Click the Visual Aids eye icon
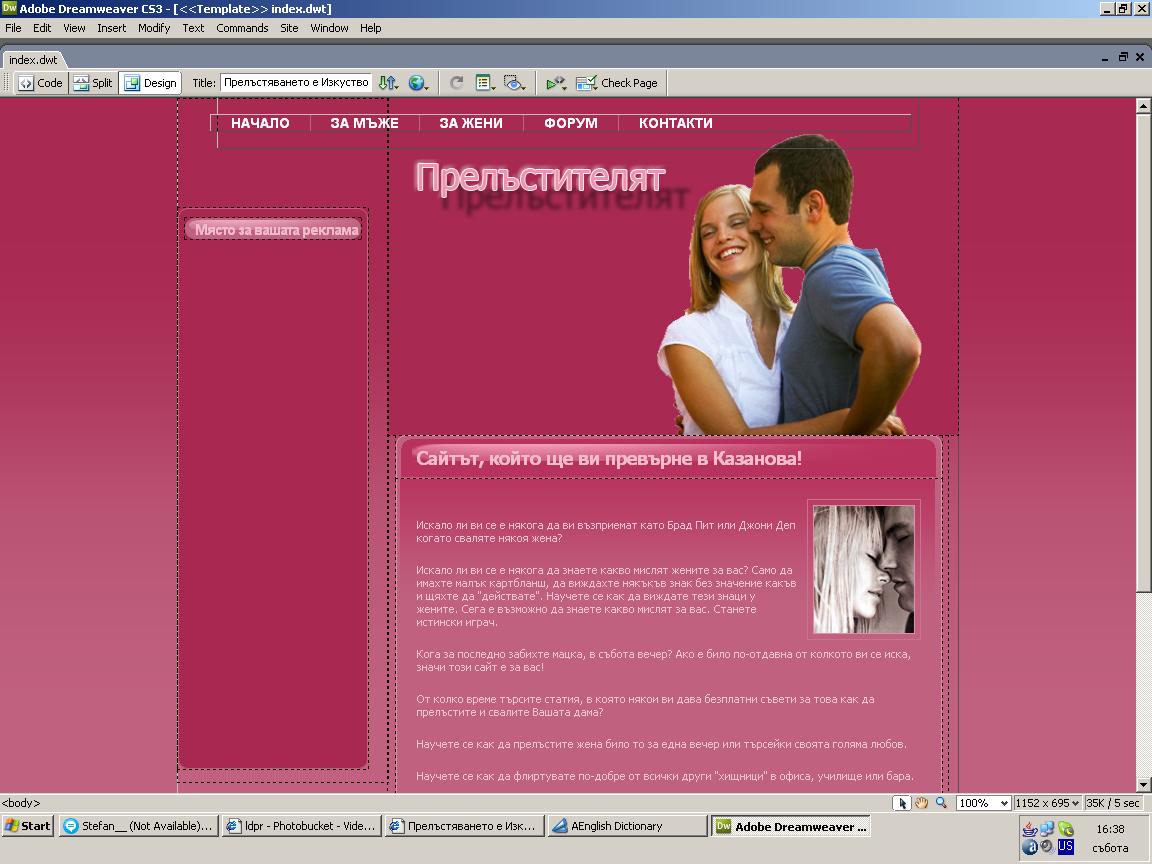 click(514, 83)
